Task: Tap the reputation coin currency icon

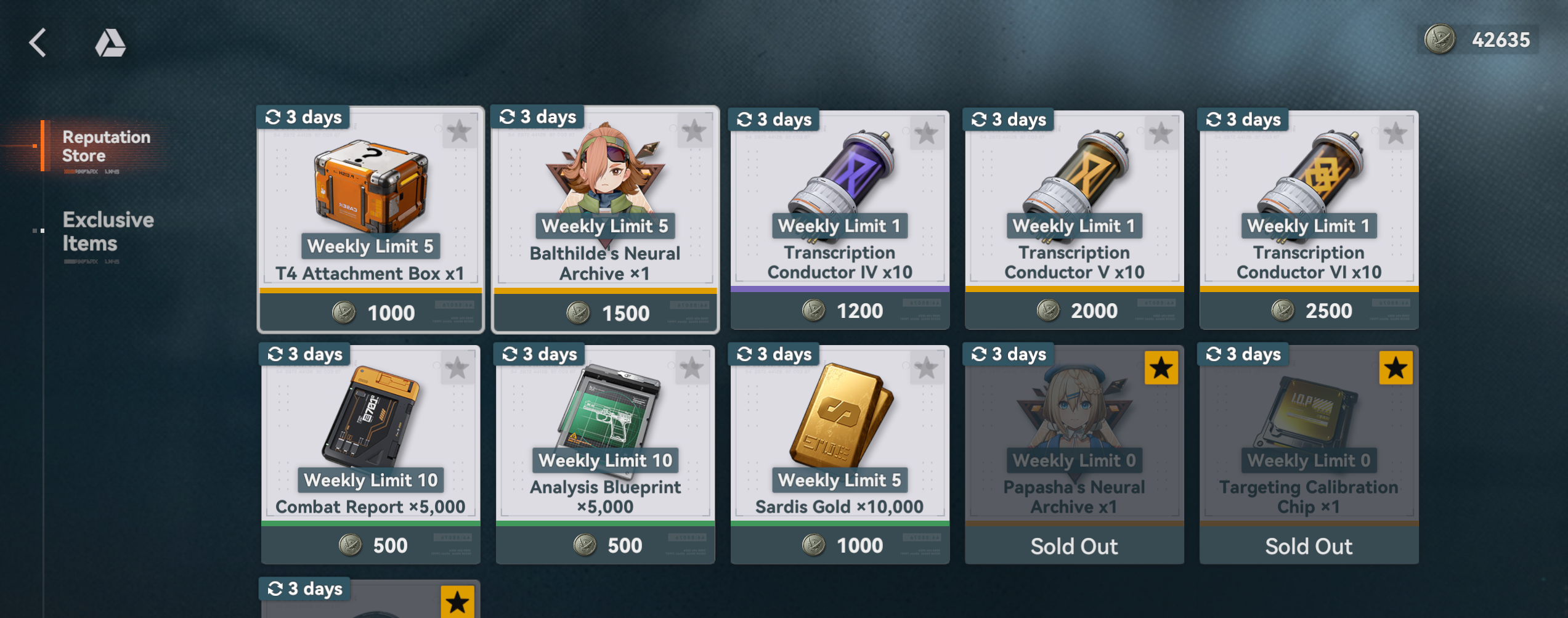Action: click(1440, 39)
